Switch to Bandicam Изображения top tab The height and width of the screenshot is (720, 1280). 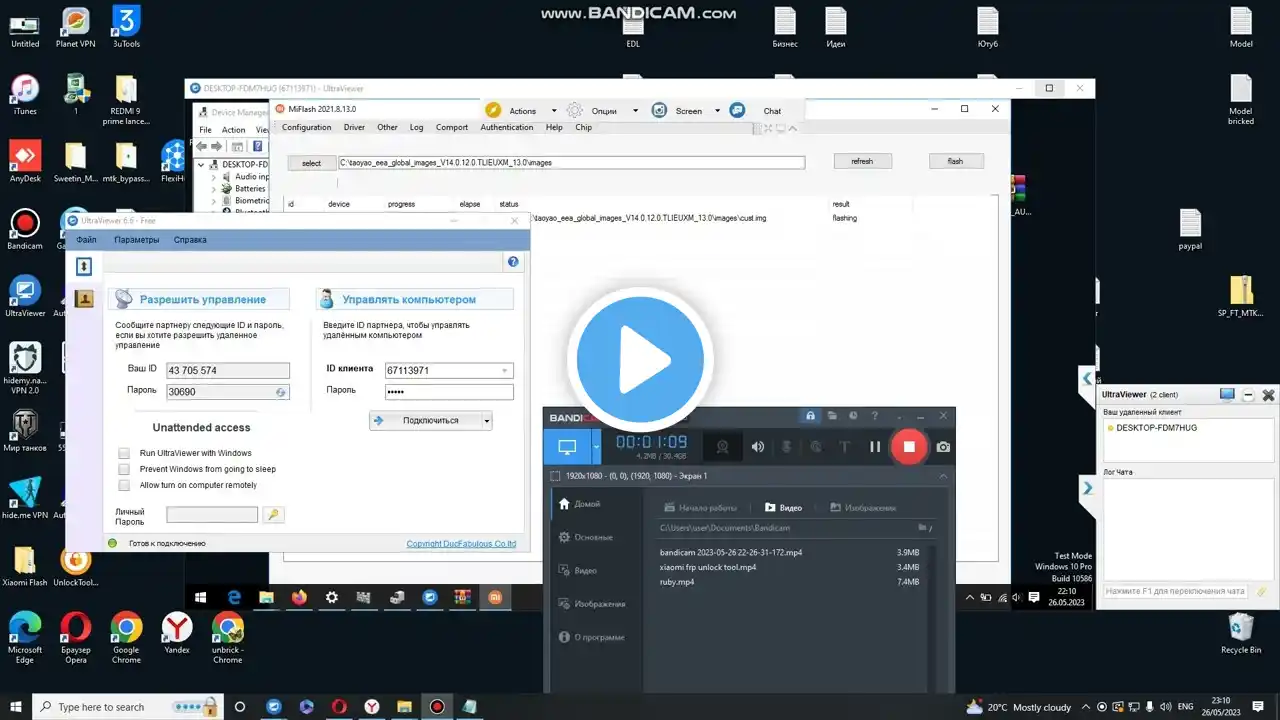pyautogui.click(x=863, y=508)
